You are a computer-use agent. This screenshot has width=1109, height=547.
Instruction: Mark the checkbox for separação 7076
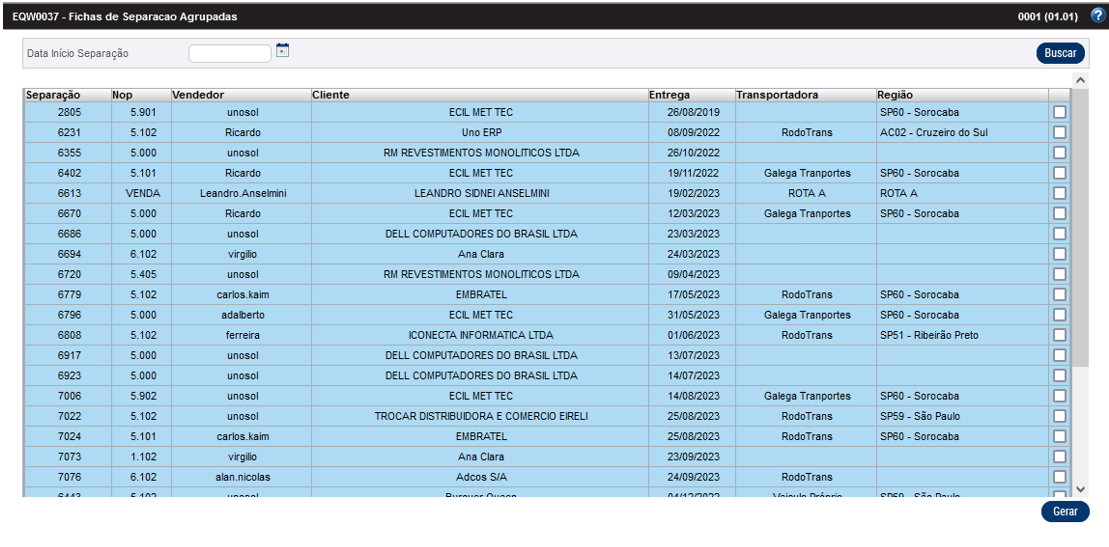(x=1060, y=477)
